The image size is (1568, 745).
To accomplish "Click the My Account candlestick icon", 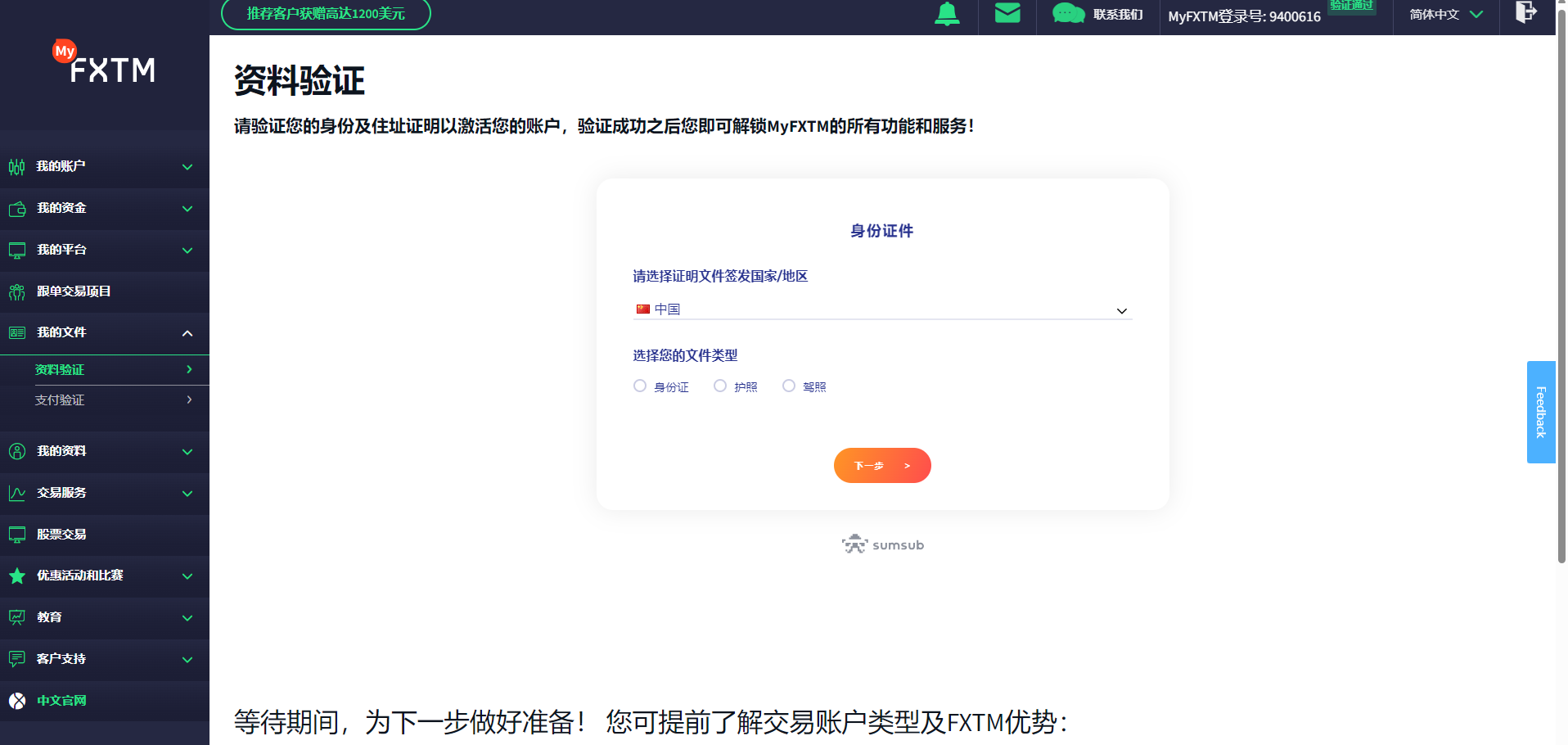I will coord(17,167).
